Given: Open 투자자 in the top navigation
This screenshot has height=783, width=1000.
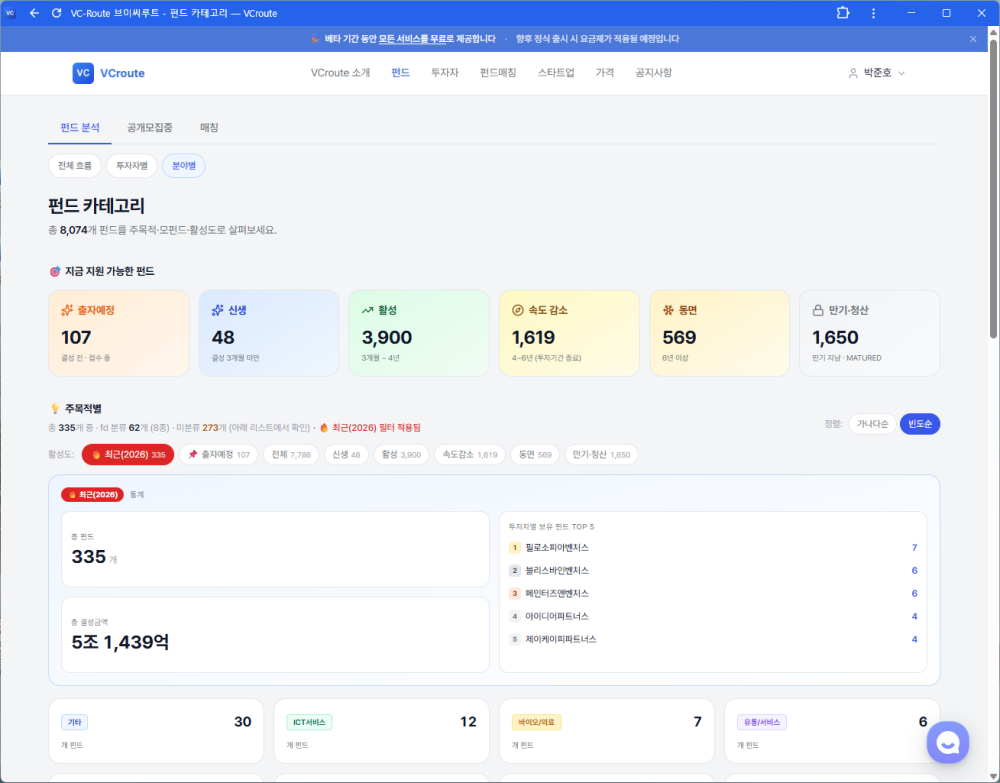Looking at the screenshot, I should coord(445,73).
